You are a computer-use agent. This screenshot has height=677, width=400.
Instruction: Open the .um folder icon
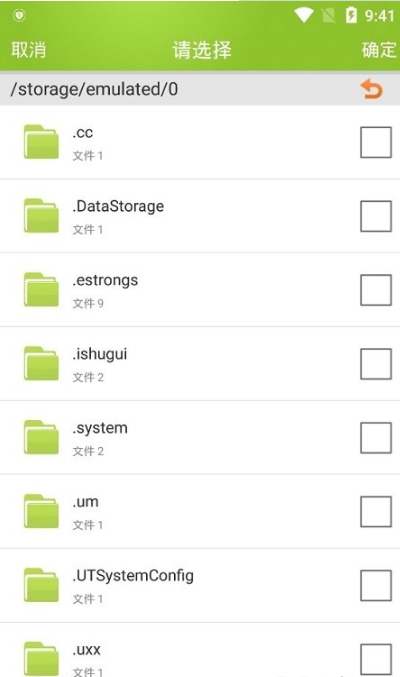tap(41, 511)
